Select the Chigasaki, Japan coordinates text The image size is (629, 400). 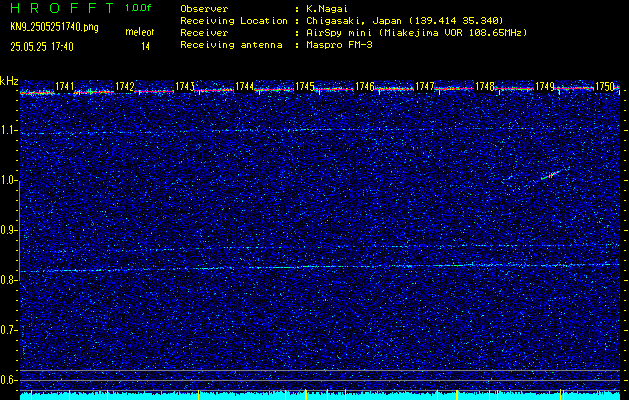point(404,21)
